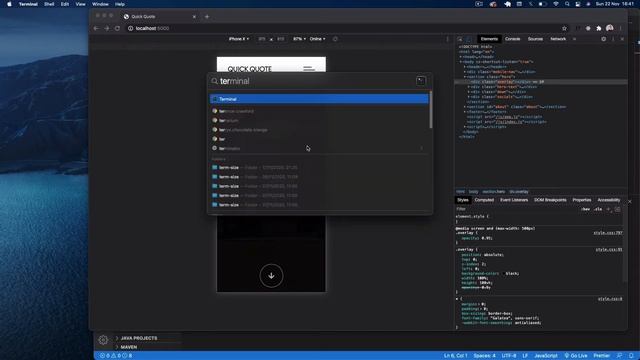Go back in Chrome
Image resolution: width=640 pixels, height=360 pixels.
click(96, 28)
